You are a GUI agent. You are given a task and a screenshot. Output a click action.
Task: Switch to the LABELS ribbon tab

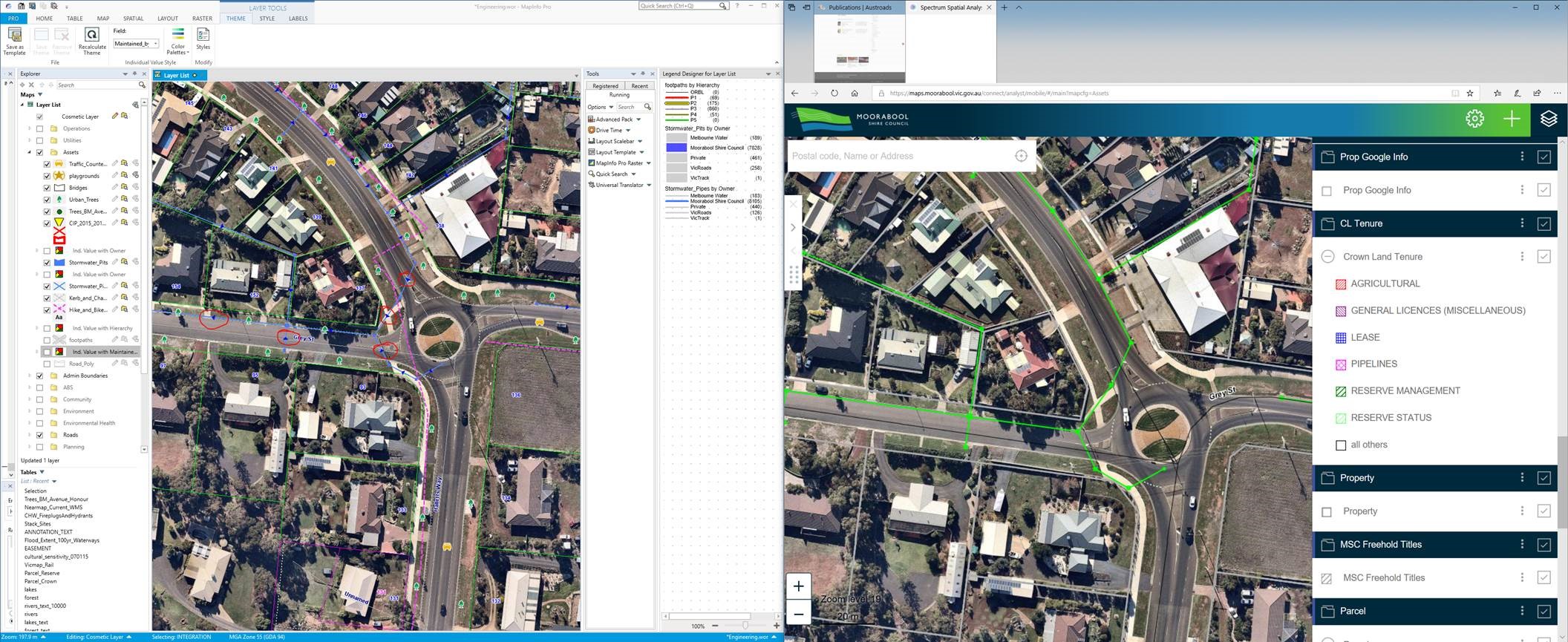point(298,19)
